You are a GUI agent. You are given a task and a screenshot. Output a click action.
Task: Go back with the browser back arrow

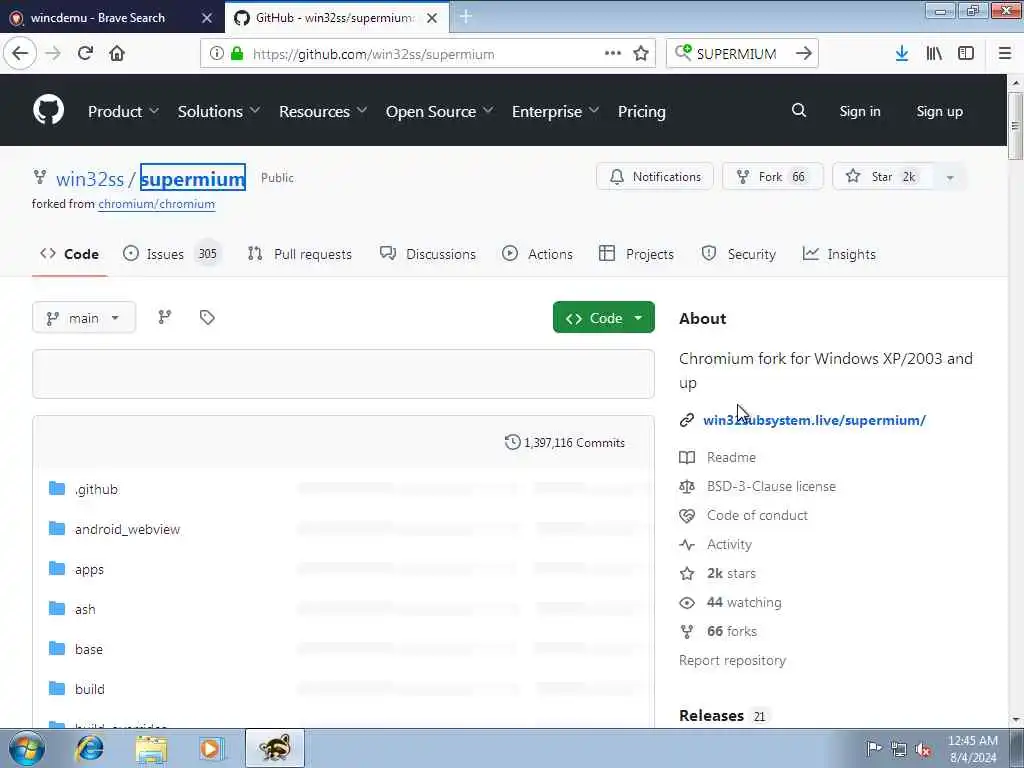(x=20, y=54)
